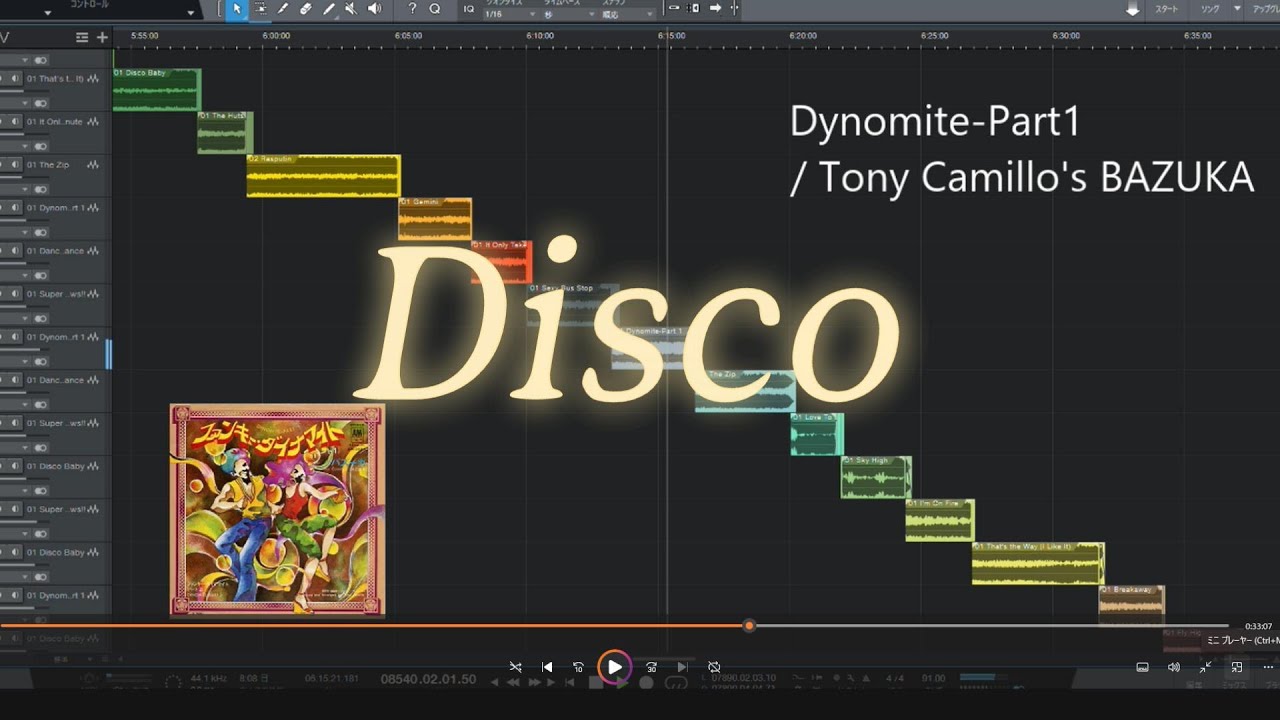Viewport: 1280px width, 720px height.
Task: Toggle automation switch above That's t.. track
Action: pos(41,60)
